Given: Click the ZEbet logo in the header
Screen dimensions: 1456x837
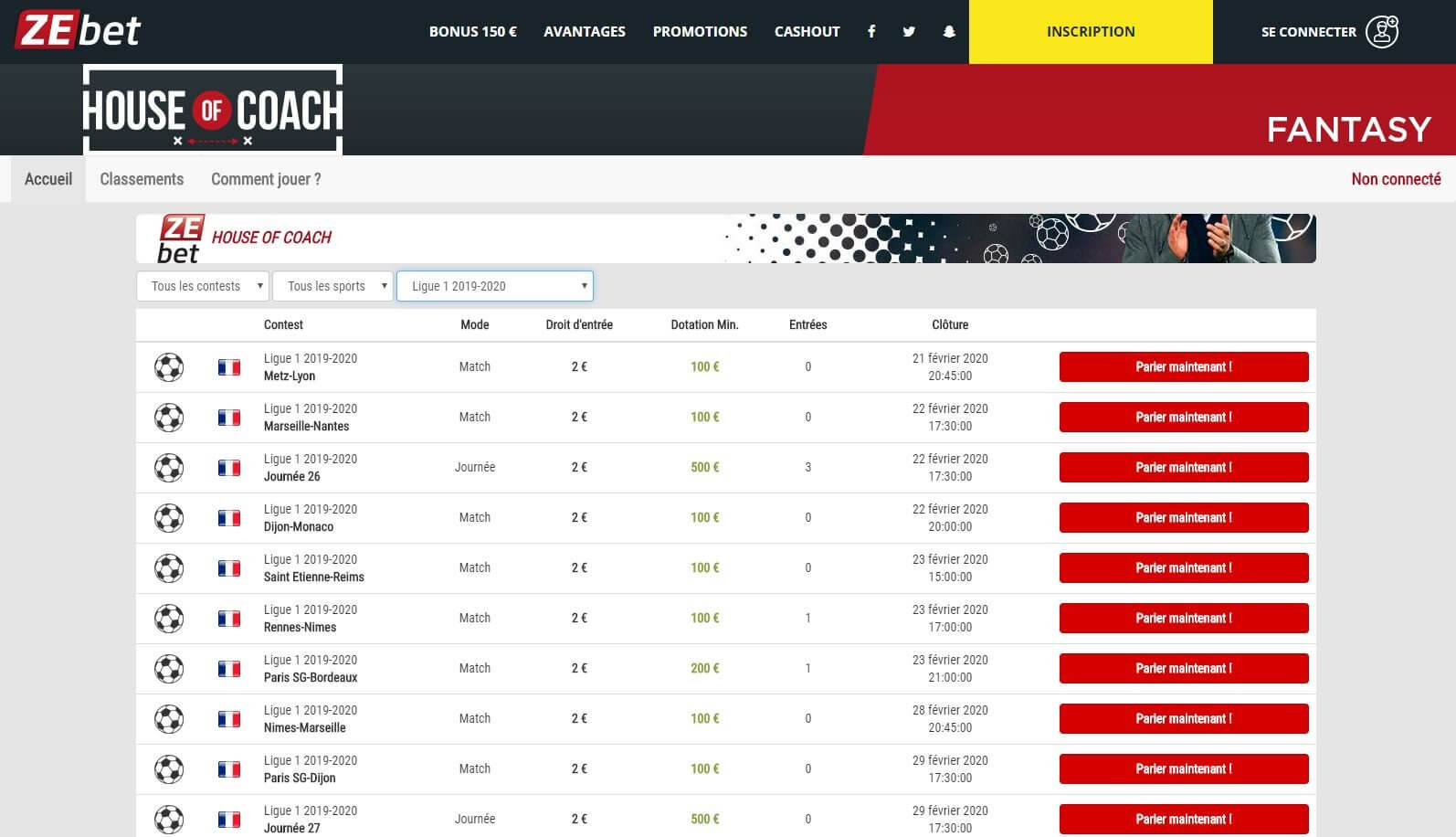Looking at the screenshot, I should click(78, 30).
